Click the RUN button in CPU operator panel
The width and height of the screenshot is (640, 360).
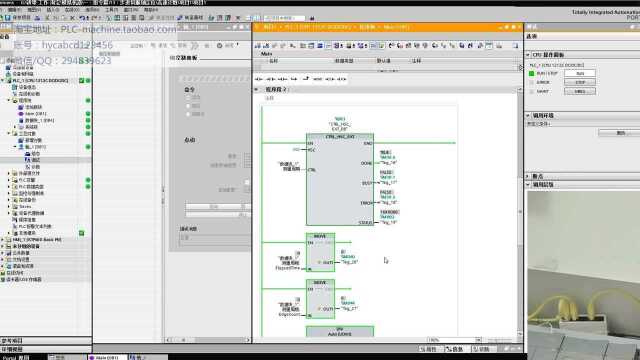580,73
